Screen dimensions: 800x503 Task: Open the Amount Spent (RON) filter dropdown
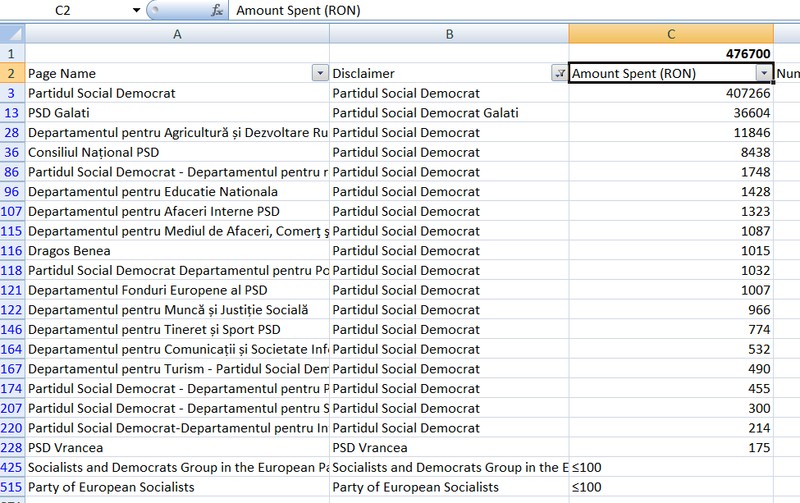click(764, 73)
